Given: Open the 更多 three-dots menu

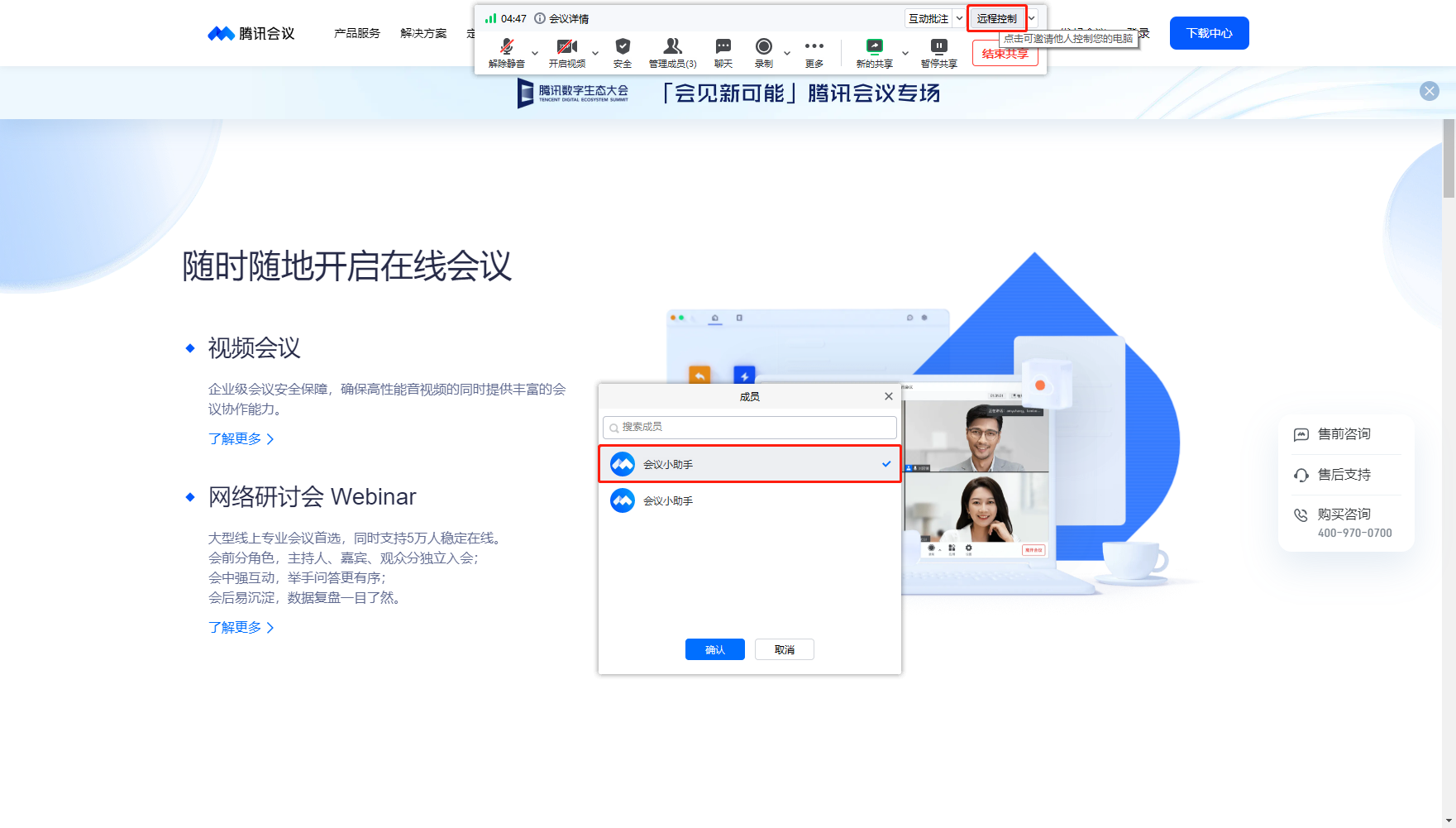Looking at the screenshot, I should 814,46.
